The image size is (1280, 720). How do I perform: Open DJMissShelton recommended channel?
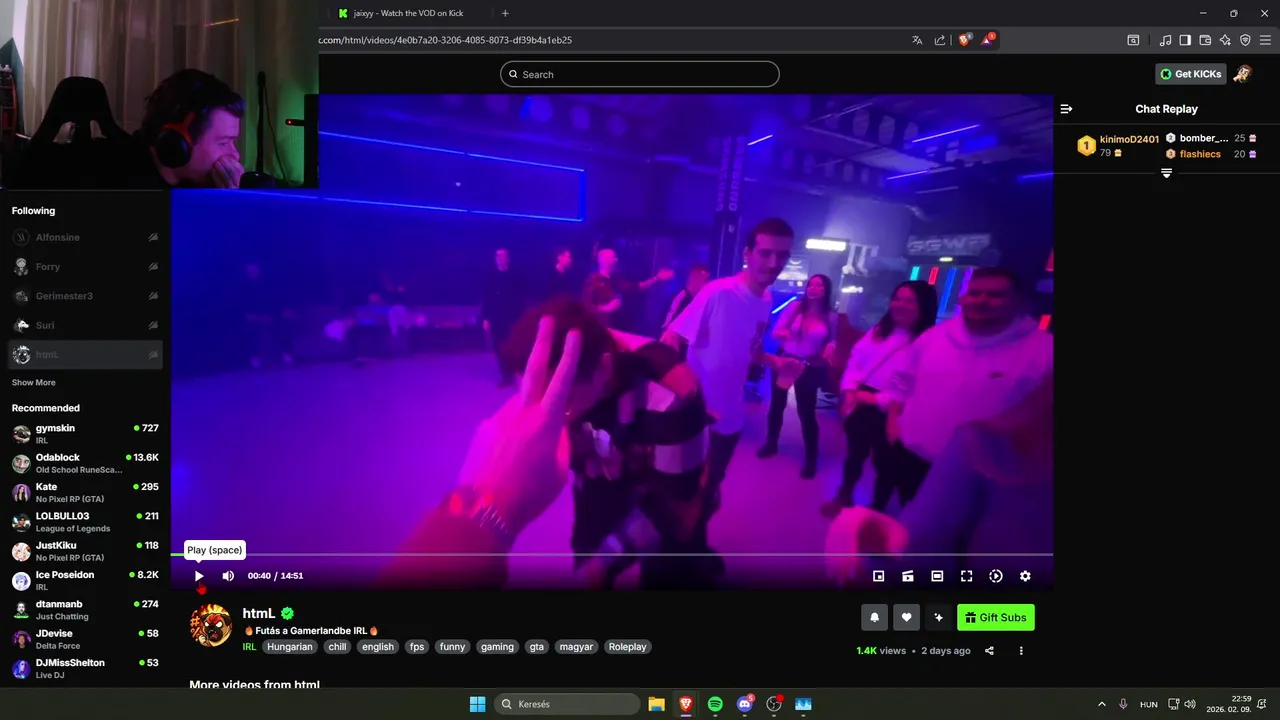point(85,668)
